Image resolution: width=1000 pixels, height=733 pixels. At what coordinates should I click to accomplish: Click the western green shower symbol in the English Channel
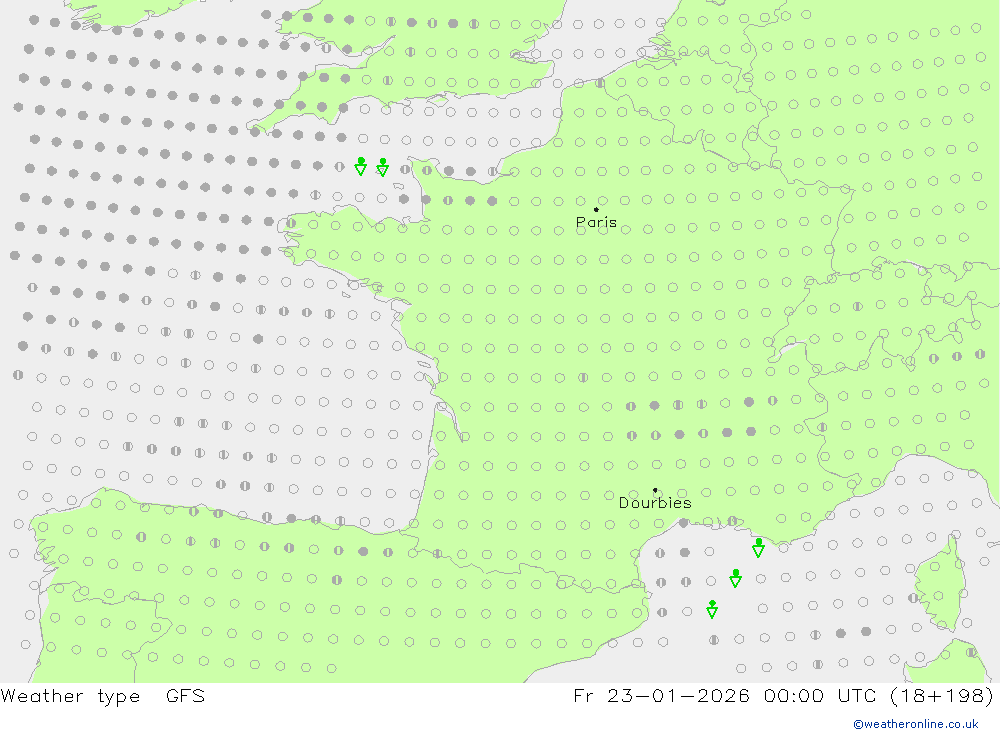click(361, 167)
